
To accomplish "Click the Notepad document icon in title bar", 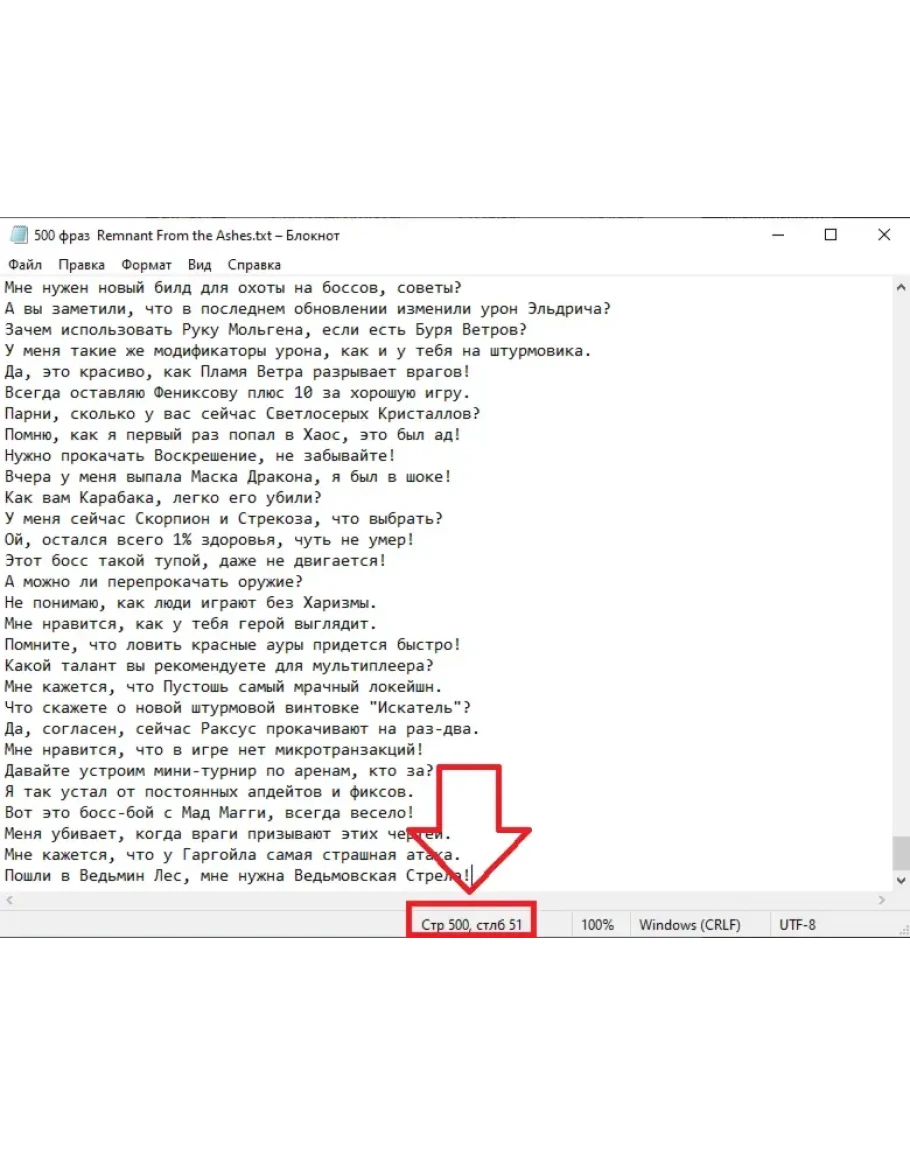I will pos(17,236).
